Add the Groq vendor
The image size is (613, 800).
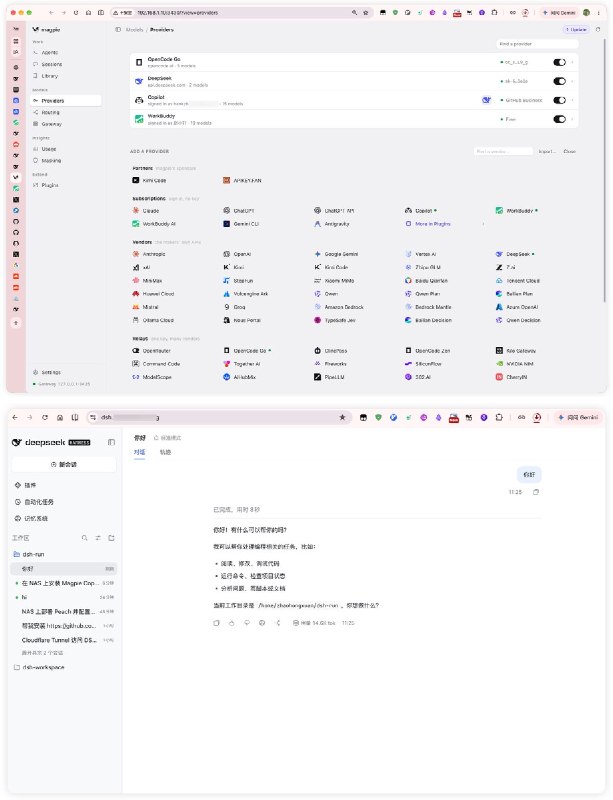pos(235,307)
